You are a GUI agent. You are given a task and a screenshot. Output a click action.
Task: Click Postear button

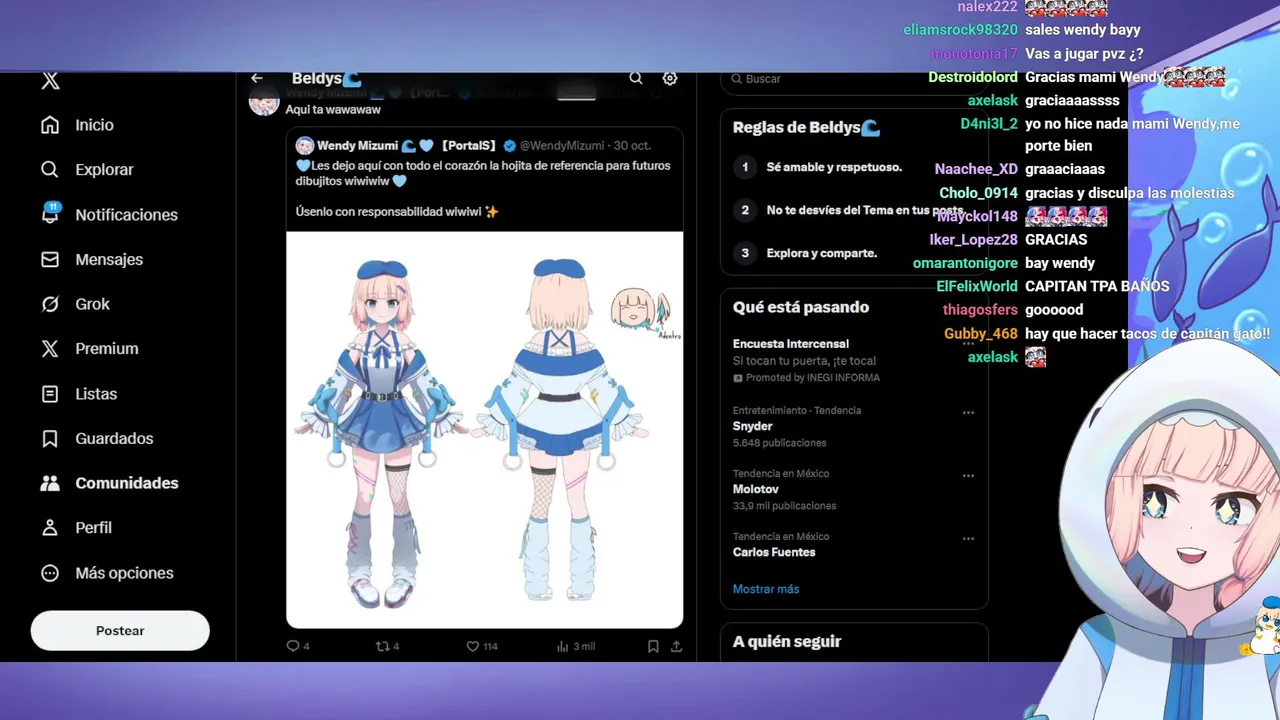click(x=120, y=631)
